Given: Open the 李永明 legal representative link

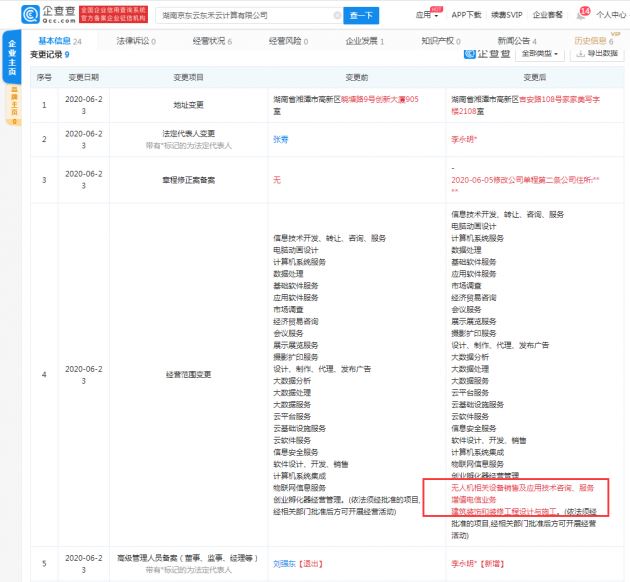Looking at the screenshot, I should [x=464, y=139].
